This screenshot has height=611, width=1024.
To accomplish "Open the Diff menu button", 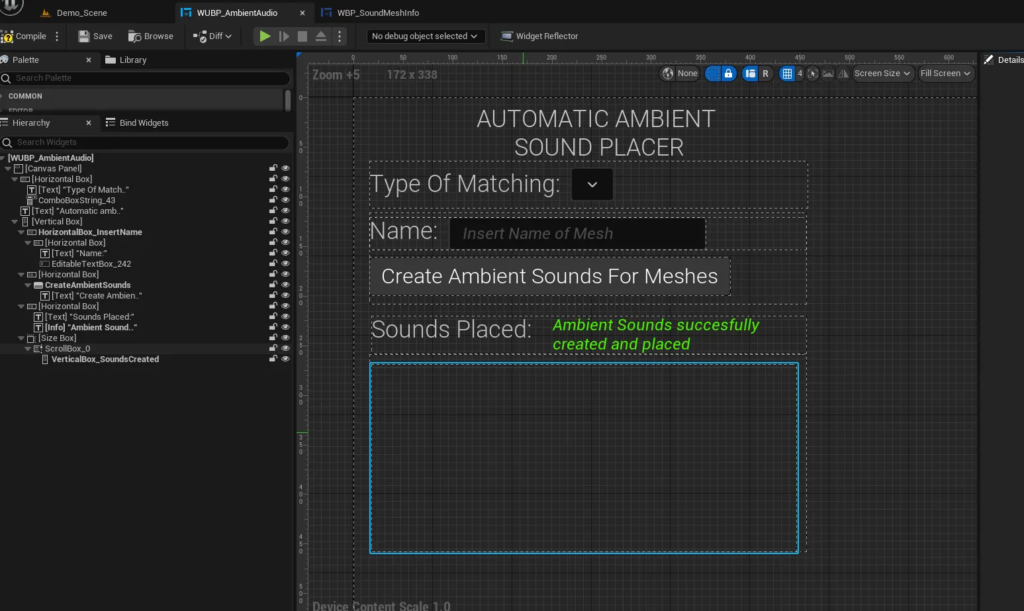I will 212,36.
